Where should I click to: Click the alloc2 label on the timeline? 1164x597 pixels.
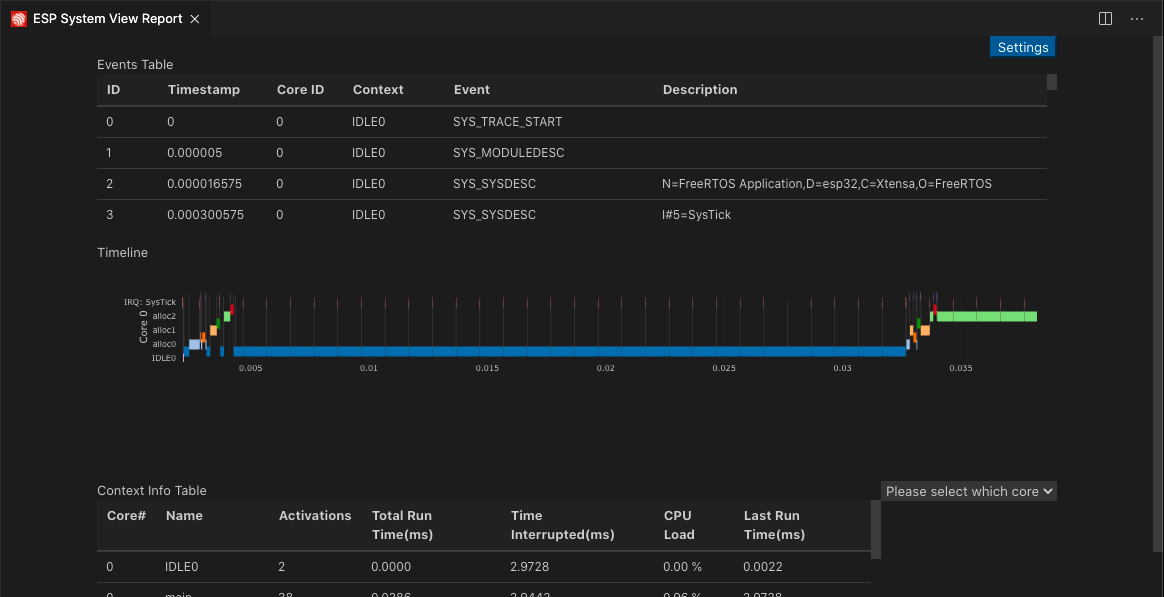pyautogui.click(x=164, y=316)
